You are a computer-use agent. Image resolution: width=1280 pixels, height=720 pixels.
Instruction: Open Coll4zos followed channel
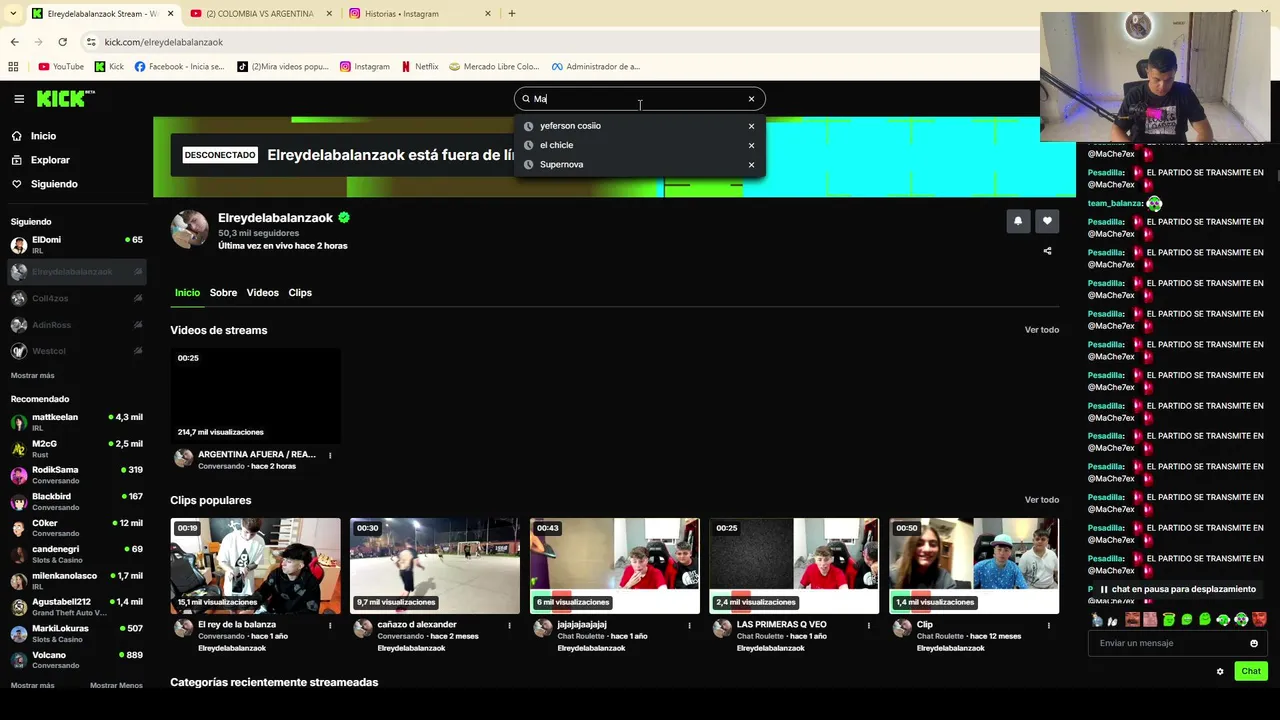(x=76, y=298)
